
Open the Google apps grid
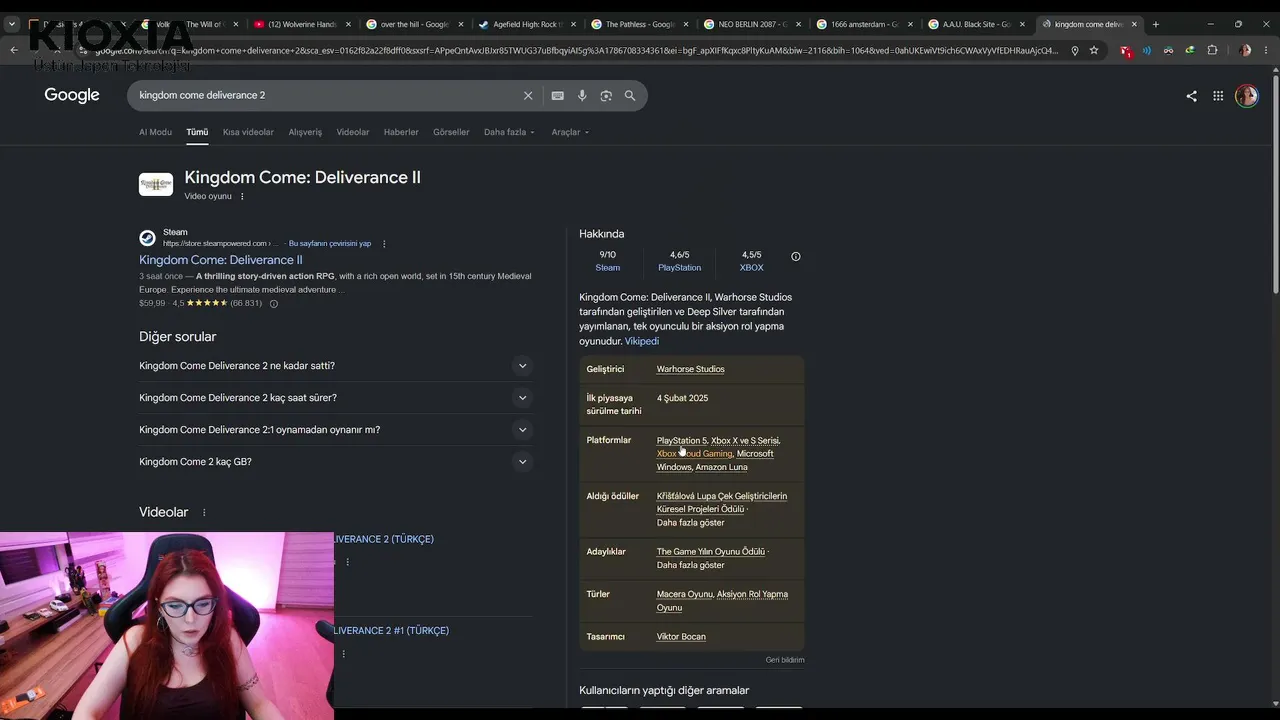1218,96
